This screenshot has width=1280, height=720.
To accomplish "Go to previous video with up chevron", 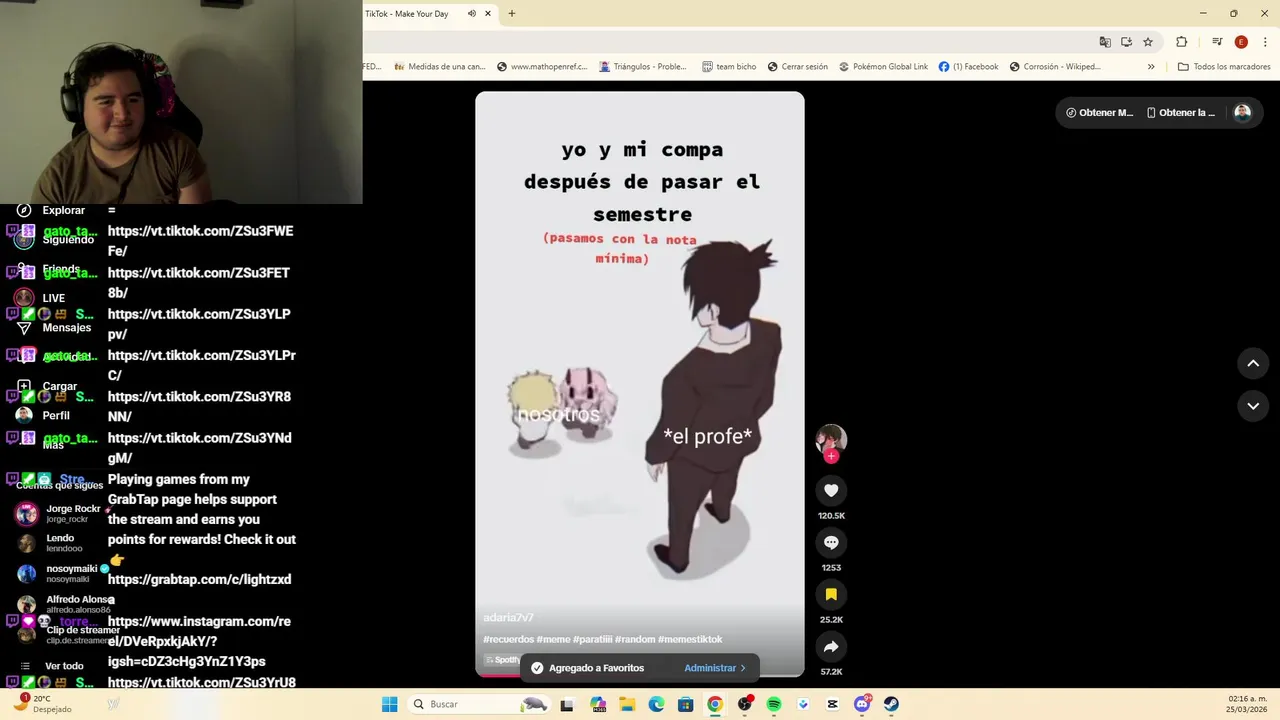I will [x=1253, y=364].
